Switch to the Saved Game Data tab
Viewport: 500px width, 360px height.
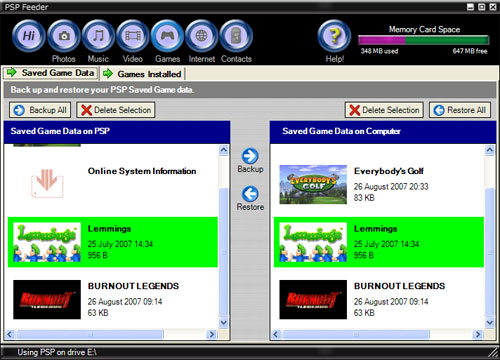51,73
